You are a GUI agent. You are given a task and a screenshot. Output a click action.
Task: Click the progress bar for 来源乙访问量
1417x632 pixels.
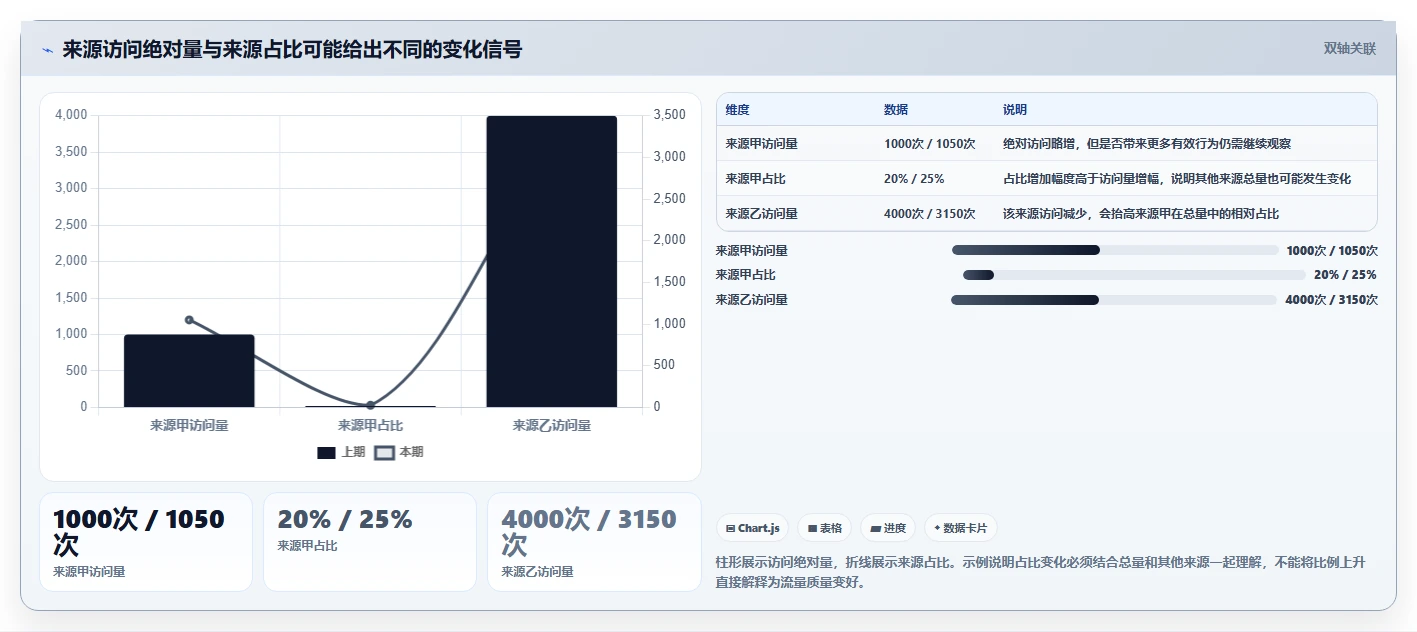click(1114, 300)
